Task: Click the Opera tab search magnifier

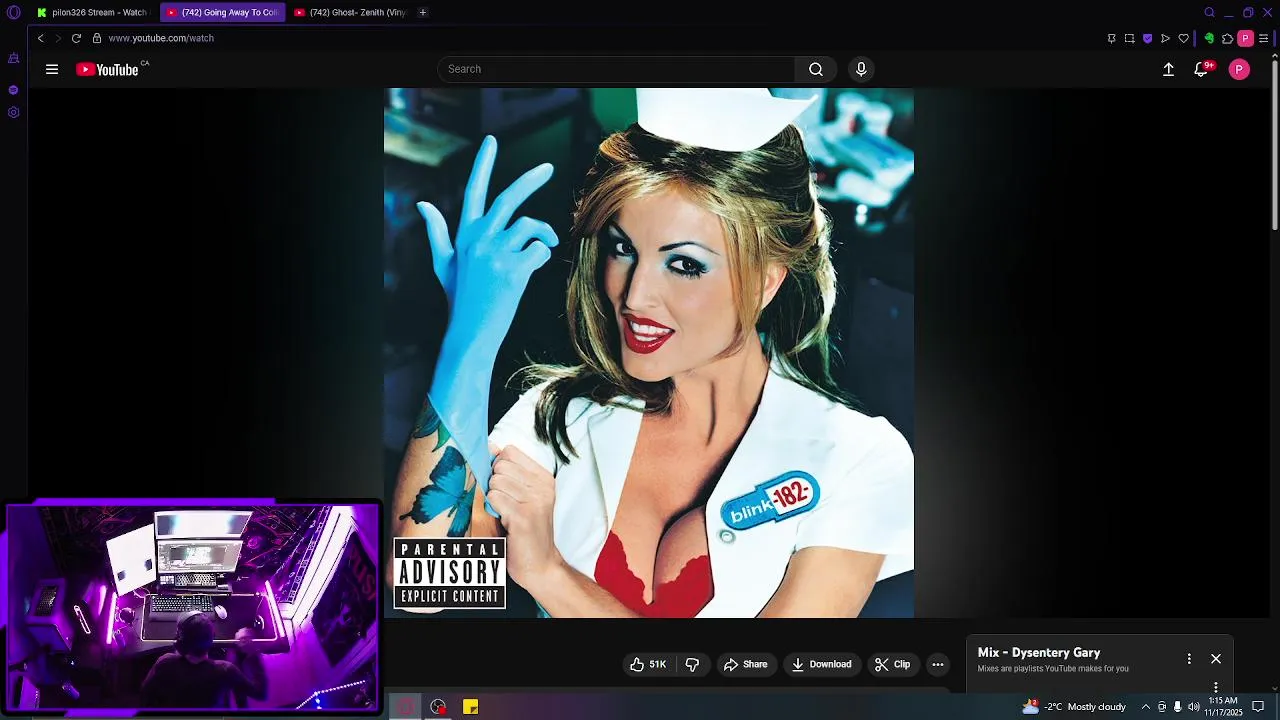Action: [x=1209, y=12]
